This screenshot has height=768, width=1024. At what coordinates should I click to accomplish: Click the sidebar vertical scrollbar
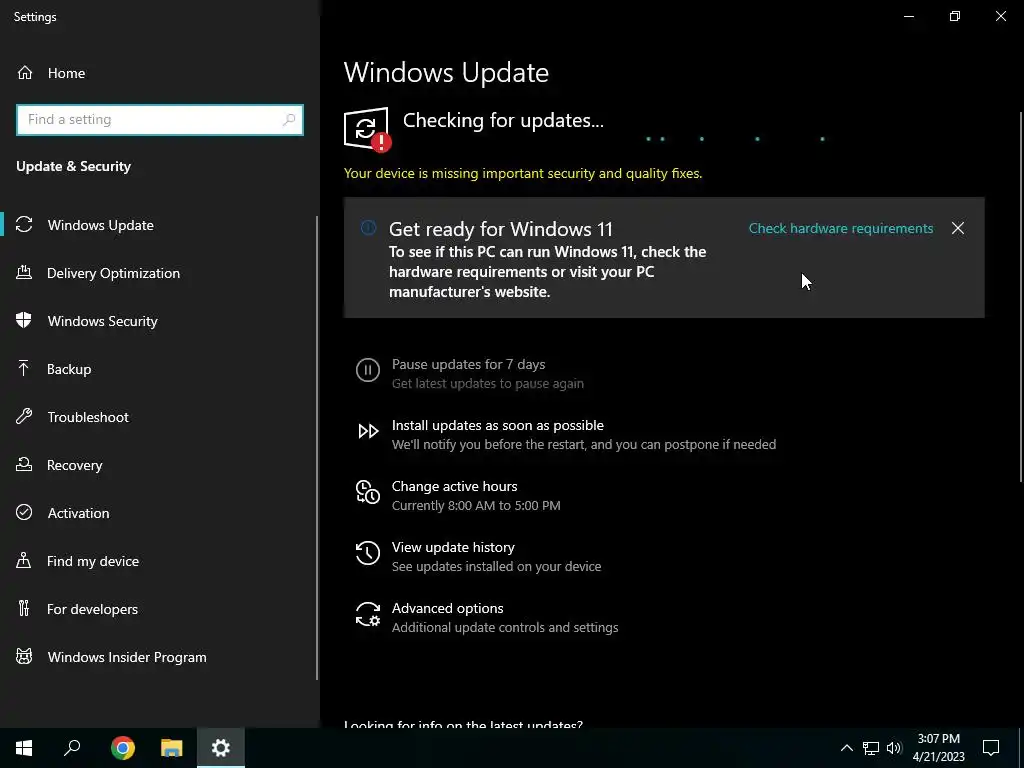317,447
